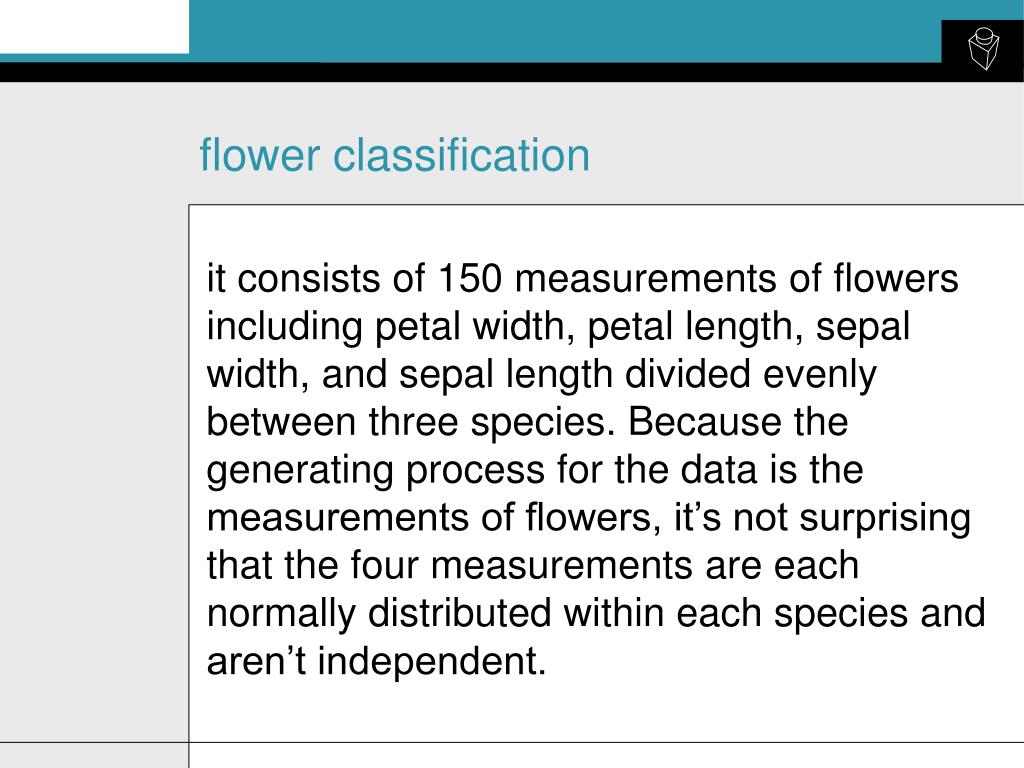Click the "flower classification" slide title
Screen dimensions: 1024x768
pyautogui.click(x=394, y=155)
